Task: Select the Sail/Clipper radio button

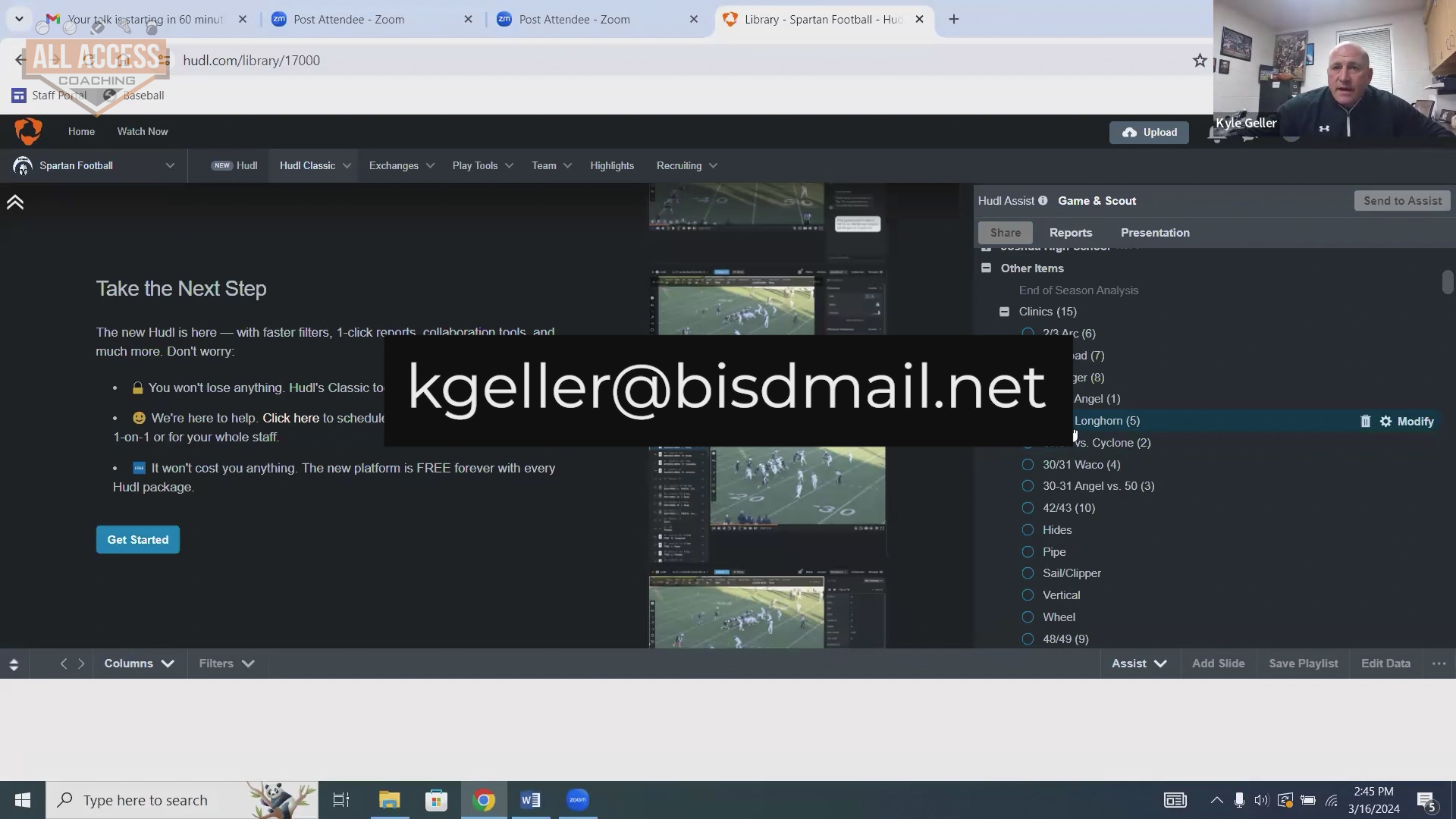Action: 1028,573
